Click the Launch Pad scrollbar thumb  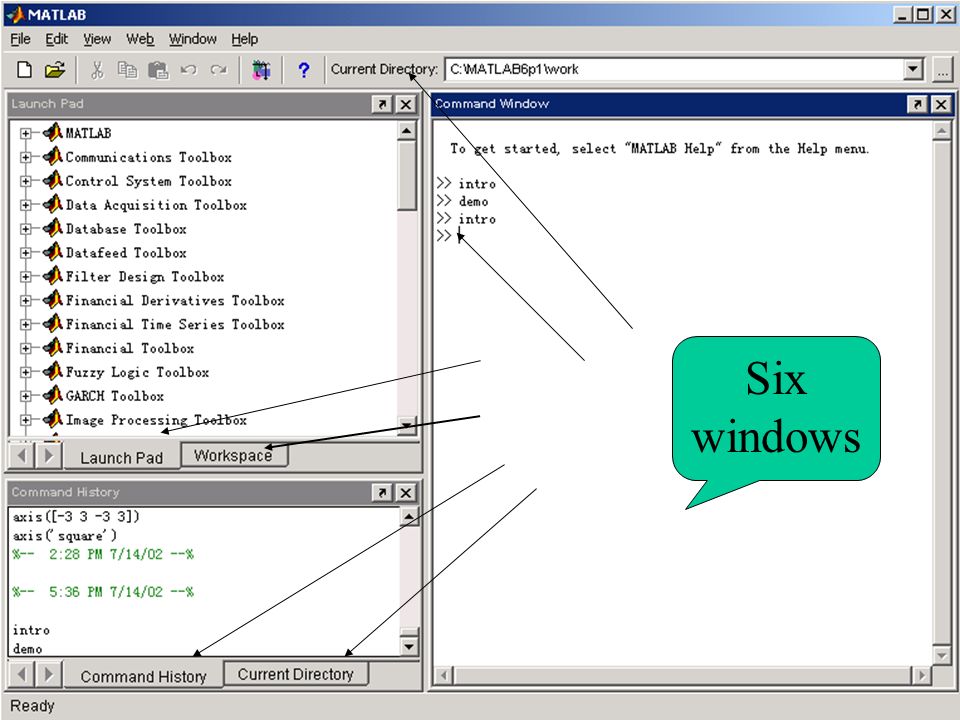pos(407,175)
